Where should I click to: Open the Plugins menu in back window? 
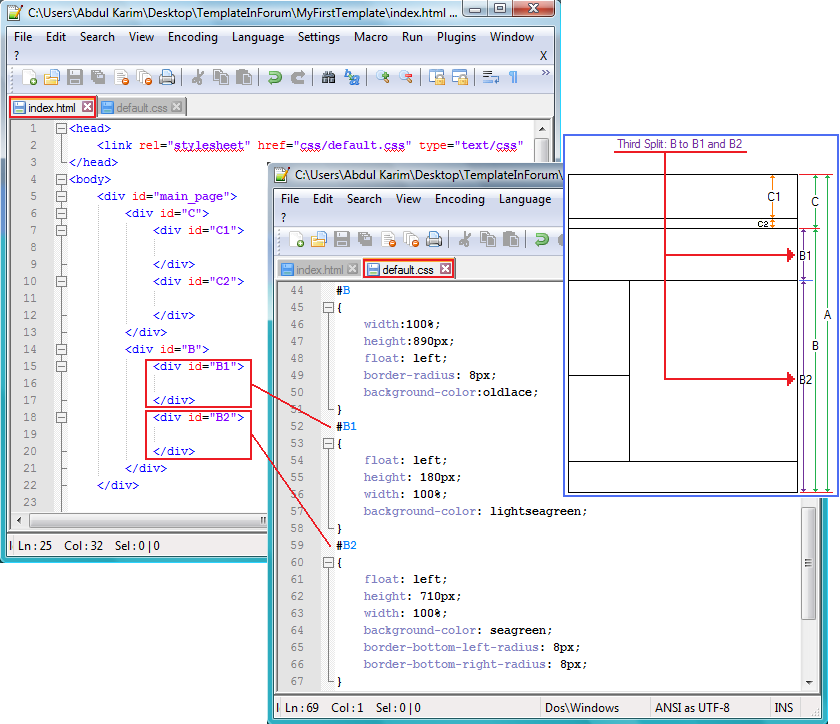[456, 37]
